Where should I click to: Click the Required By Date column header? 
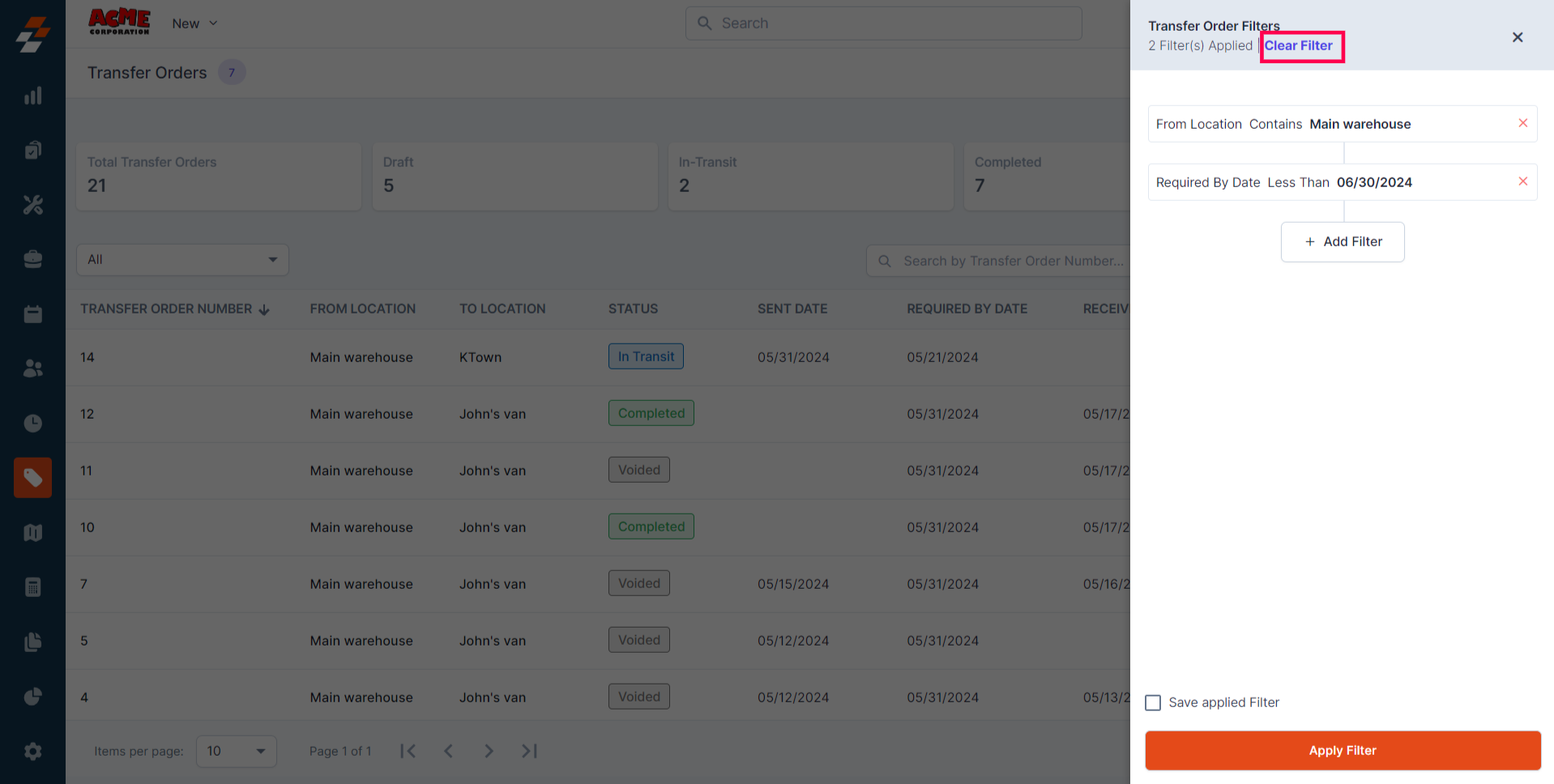pos(967,309)
